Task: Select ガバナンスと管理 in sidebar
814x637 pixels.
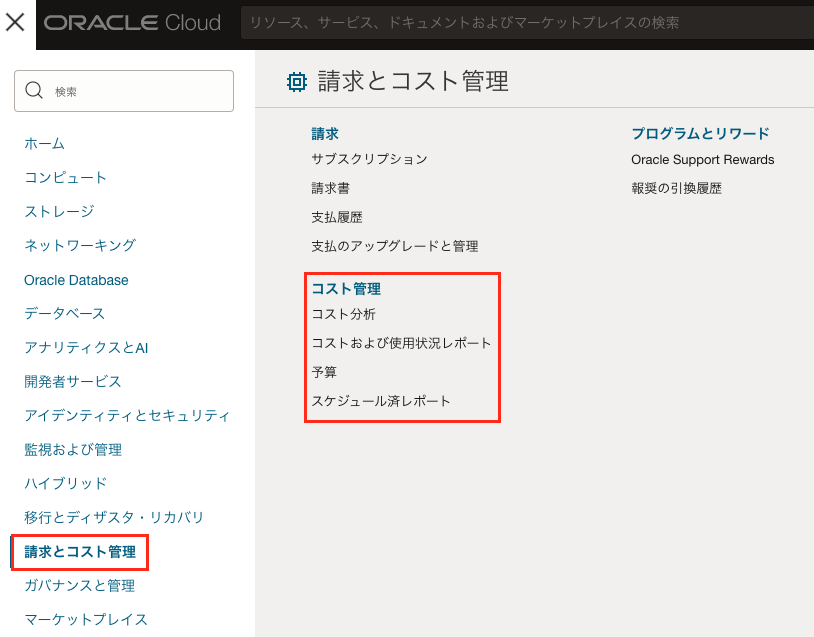Action: coord(79,586)
